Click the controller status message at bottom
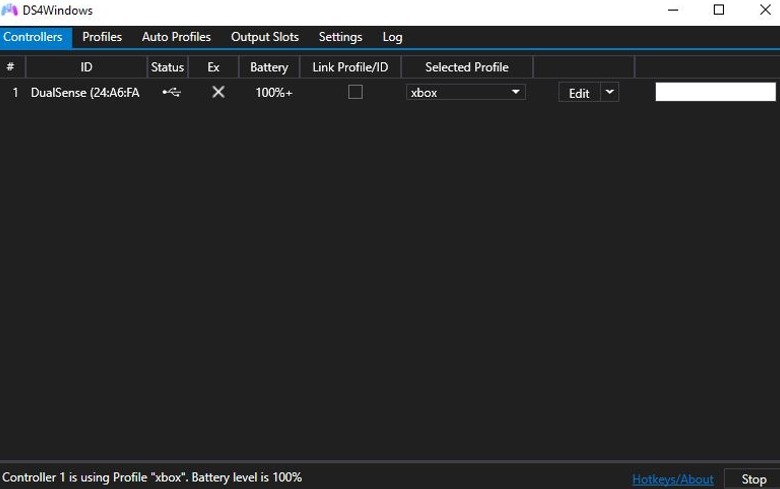Image resolution: width=780 pixels, height=489 pixels. pos(152,478)
